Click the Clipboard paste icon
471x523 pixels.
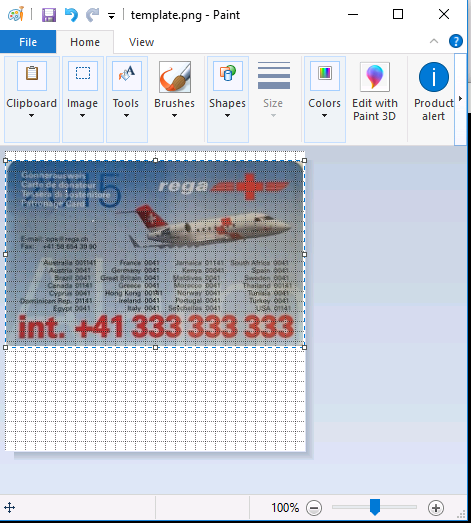(32, 76)
